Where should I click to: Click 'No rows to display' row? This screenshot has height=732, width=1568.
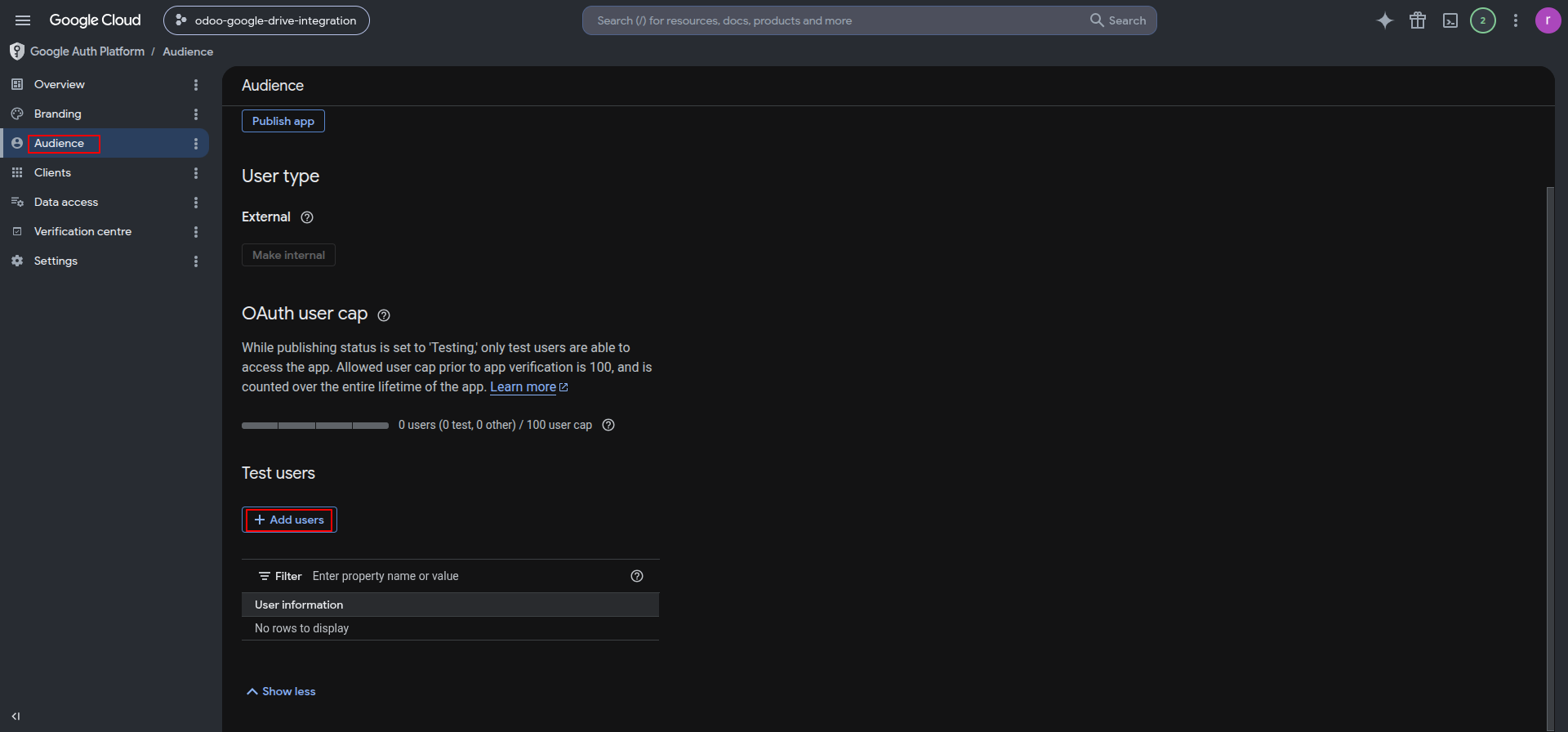pyautogui.click(x=450, y=628)
